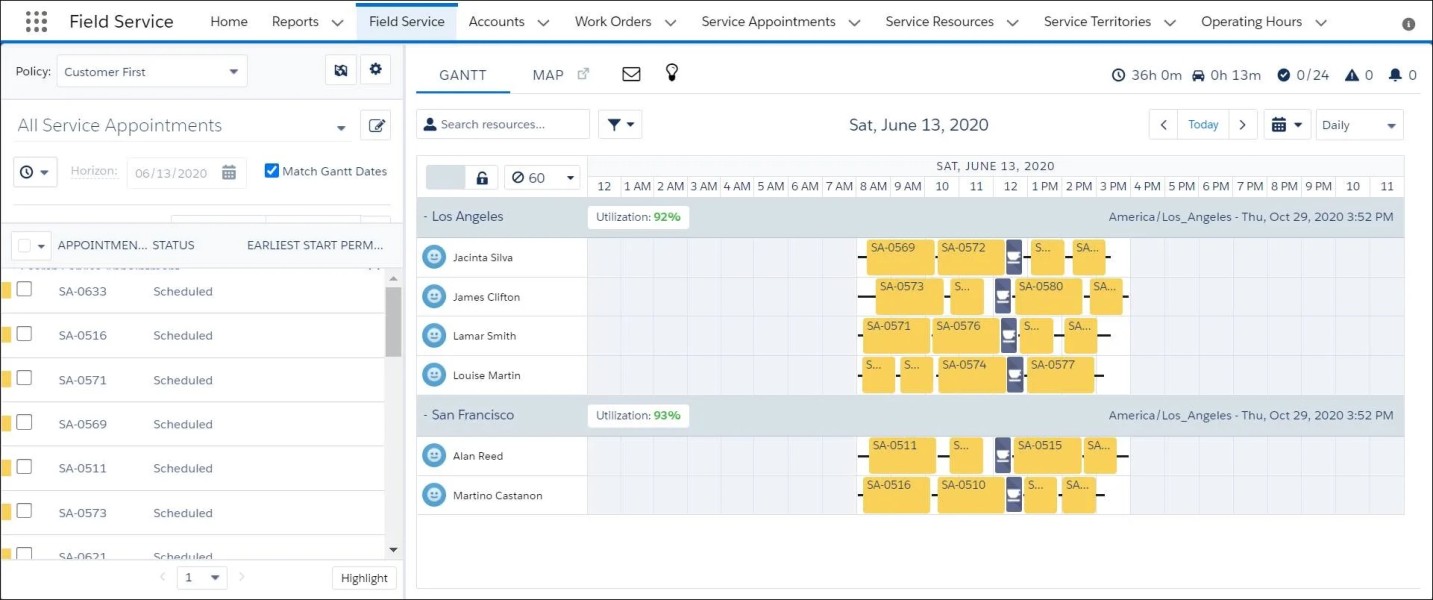Uncheck Match Gantt Dates checkbox
This screenshot has height=600, width=1433.
(271, 171)
